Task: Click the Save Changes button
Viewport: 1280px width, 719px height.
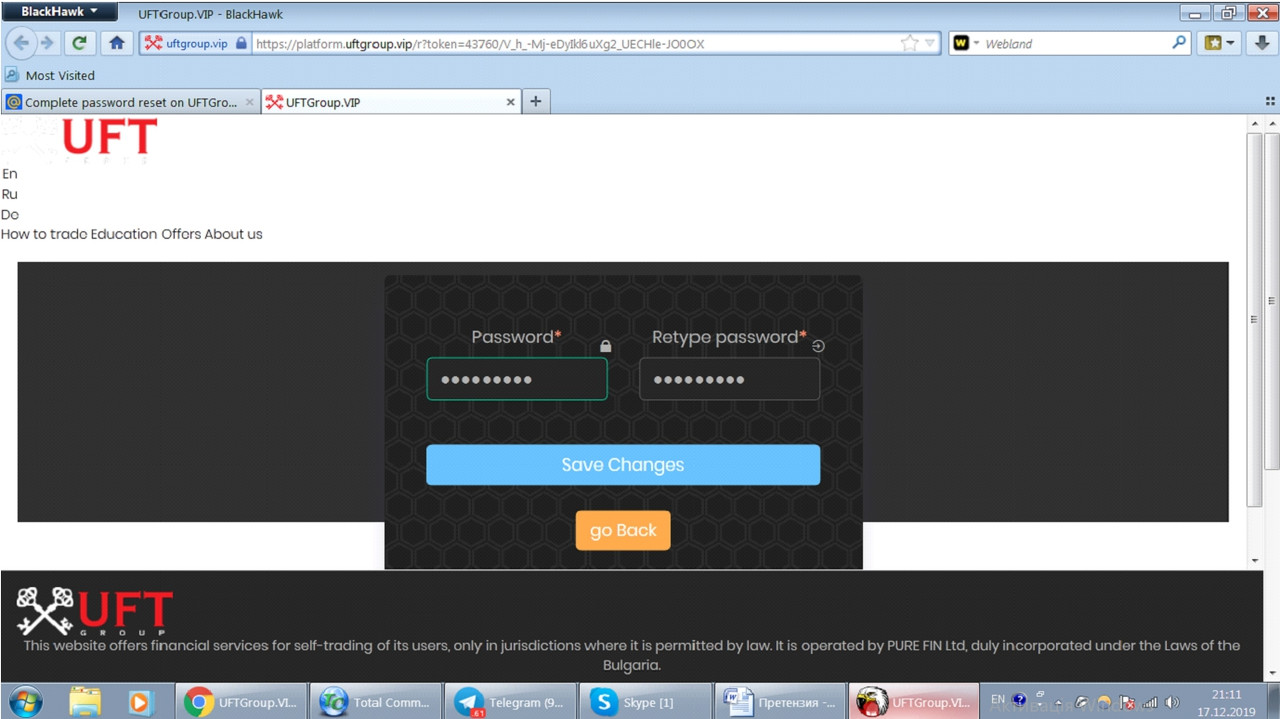Action: click(x=623, y=465)
